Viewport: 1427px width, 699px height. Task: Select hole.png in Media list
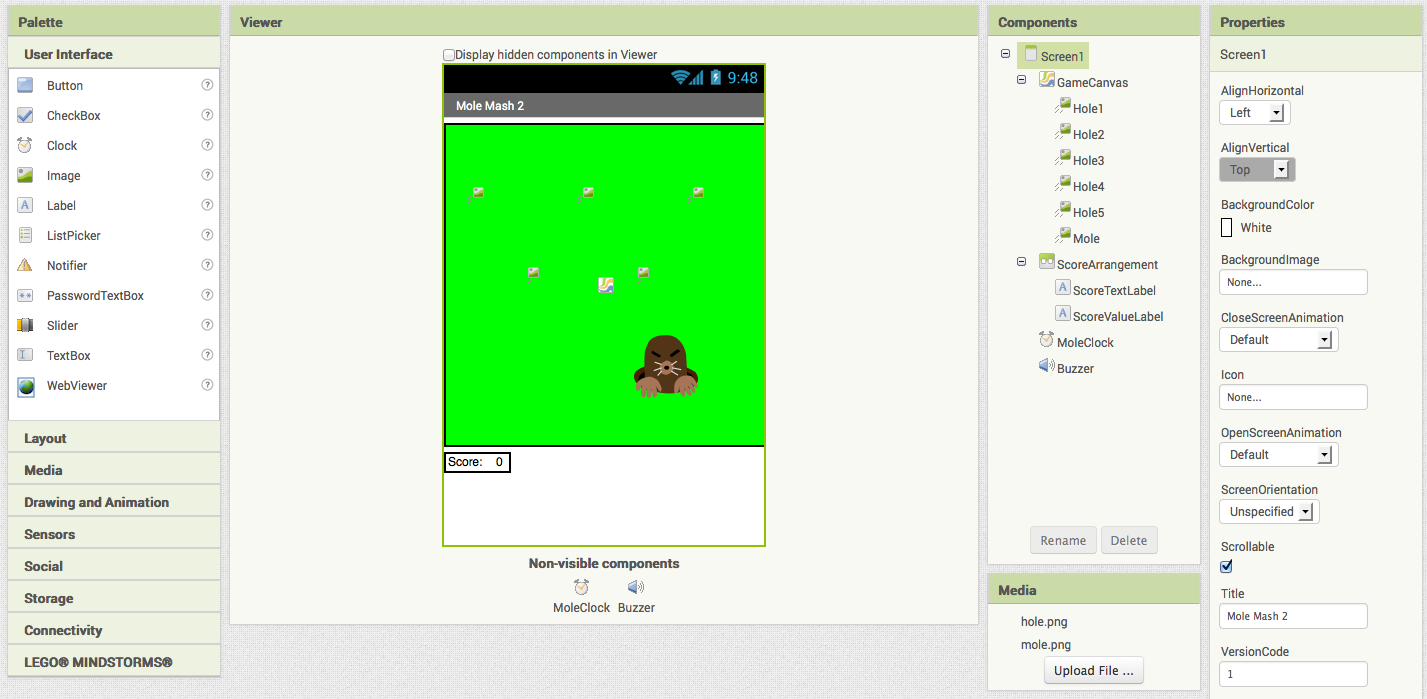(1044, 622)
